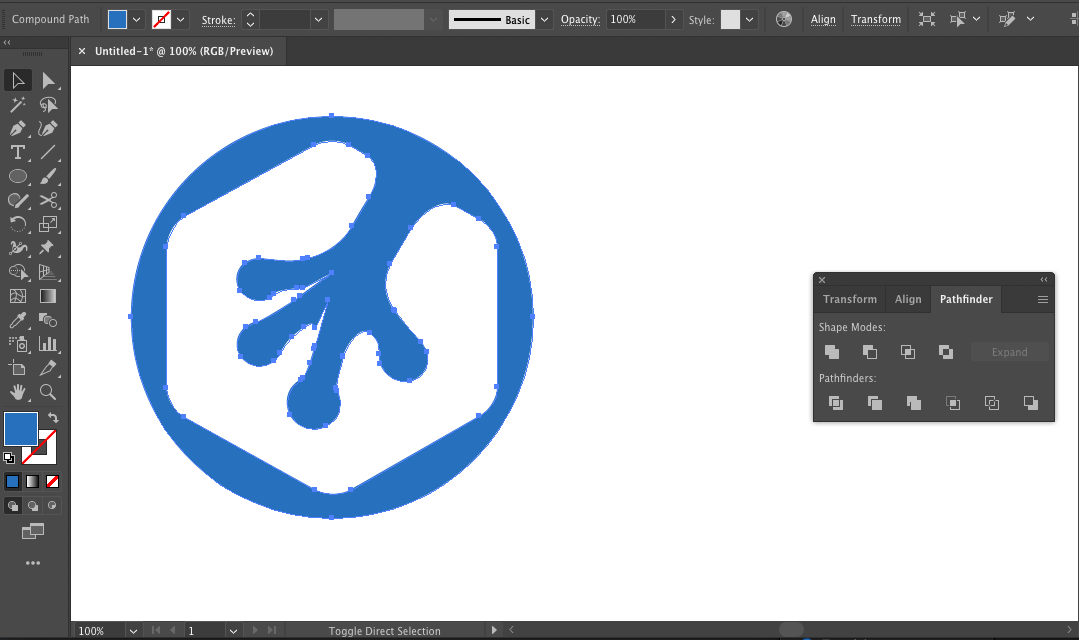Set the toolbar color to None
This screenshot has height=640, width=1079.
52,481
